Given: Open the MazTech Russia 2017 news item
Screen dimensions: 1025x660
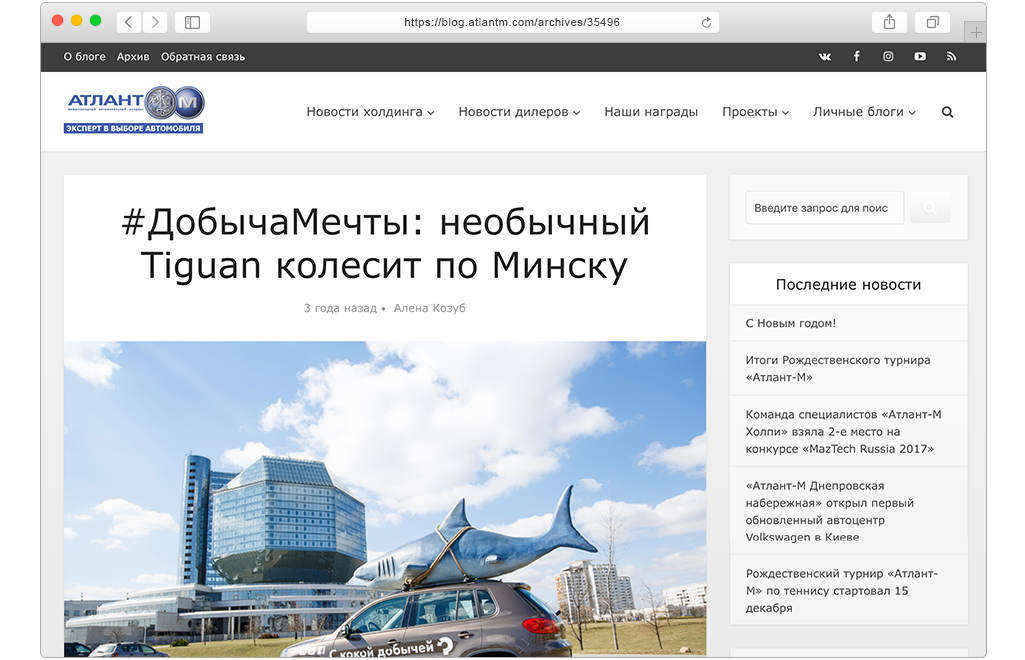Looking at the screenshot, I should pyautogui.click(x=843, y=431).
